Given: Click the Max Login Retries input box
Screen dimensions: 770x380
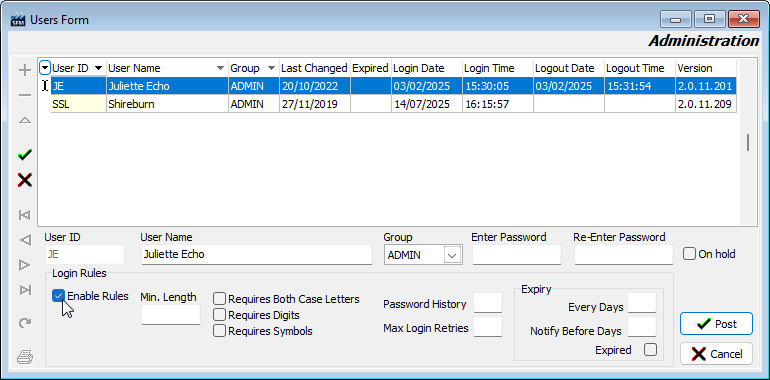Looking at the screenshot, I should [488, 326].
